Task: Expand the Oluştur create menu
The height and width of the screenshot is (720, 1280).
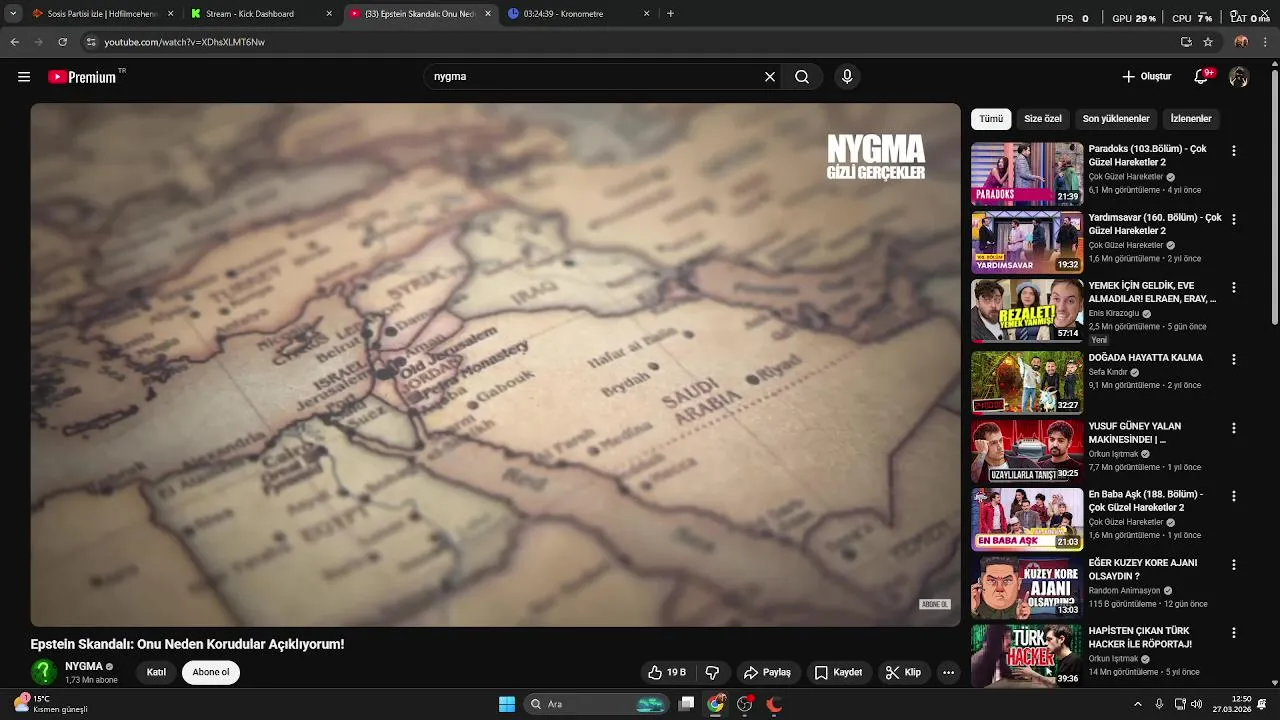Action: click(1146, 77)
